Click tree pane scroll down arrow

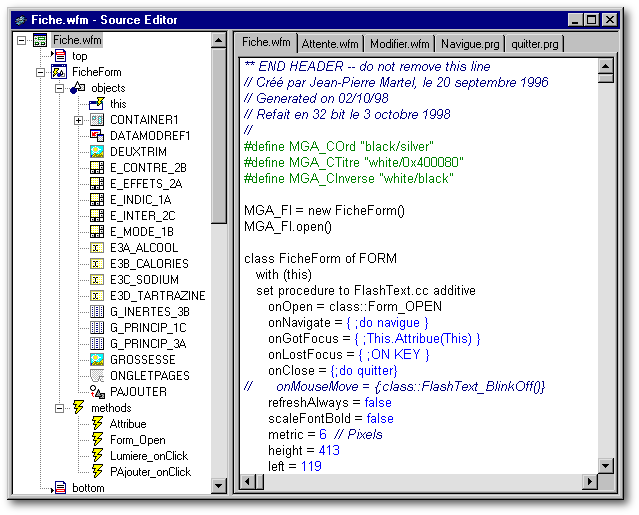[219, 486]
